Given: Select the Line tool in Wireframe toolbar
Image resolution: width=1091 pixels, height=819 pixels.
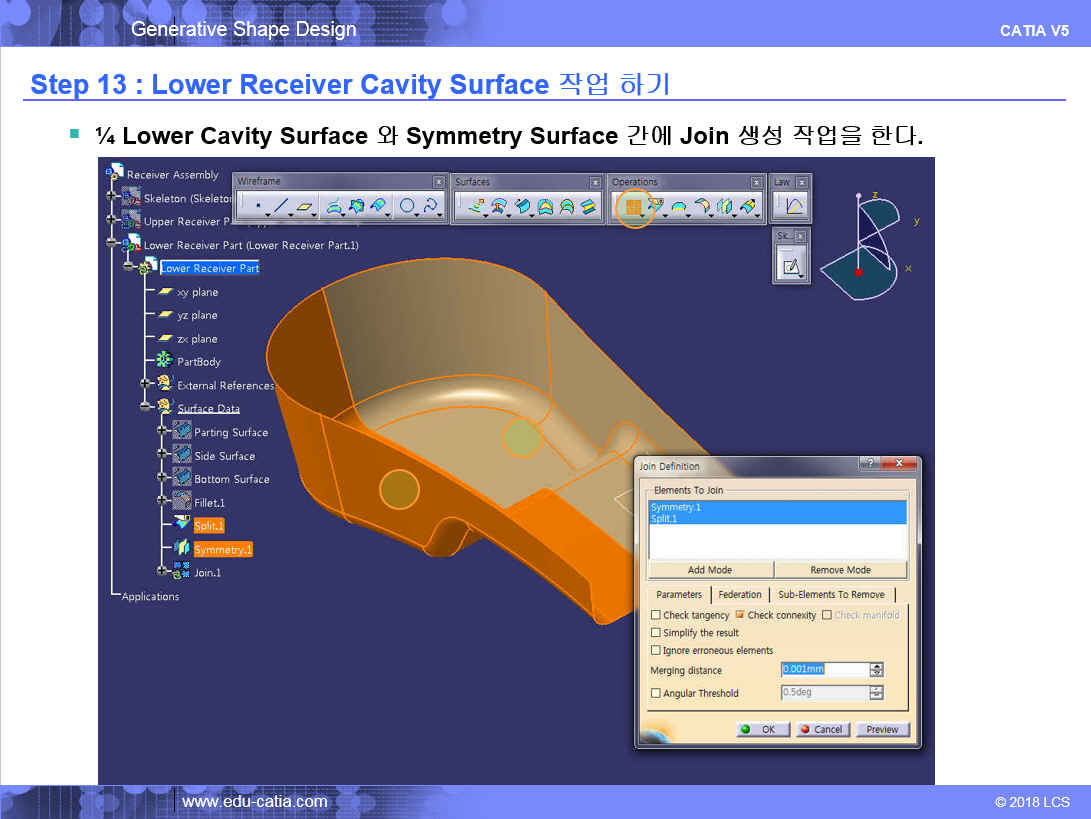Looking at the screenshot, I should [x=281, y=207].
